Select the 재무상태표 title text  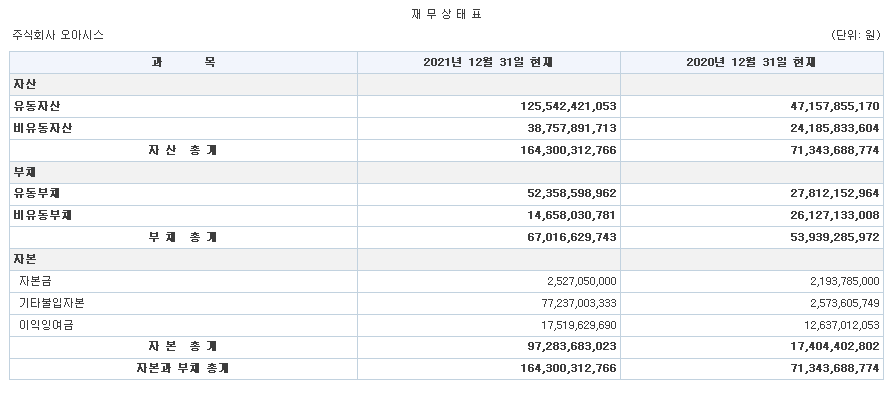(447, 14)
